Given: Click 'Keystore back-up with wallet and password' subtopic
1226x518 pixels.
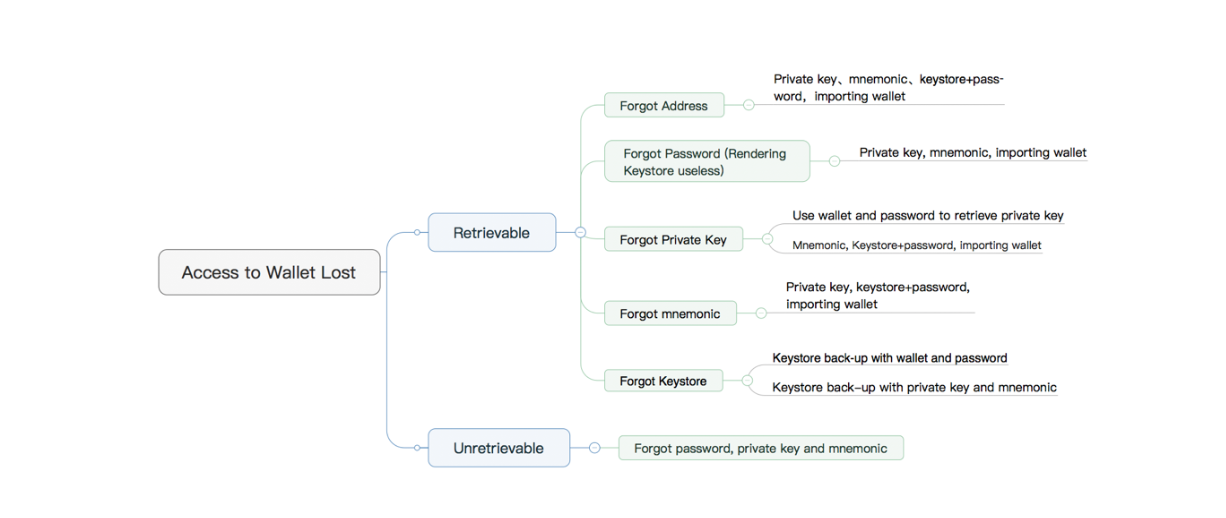Looking at the screenshot, I should tap(889, 358).
